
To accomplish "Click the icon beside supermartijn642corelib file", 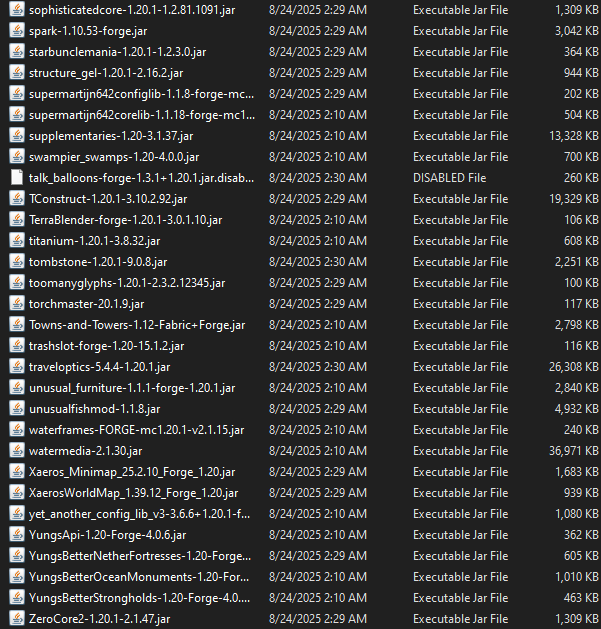I will click(x=17, y=115).
